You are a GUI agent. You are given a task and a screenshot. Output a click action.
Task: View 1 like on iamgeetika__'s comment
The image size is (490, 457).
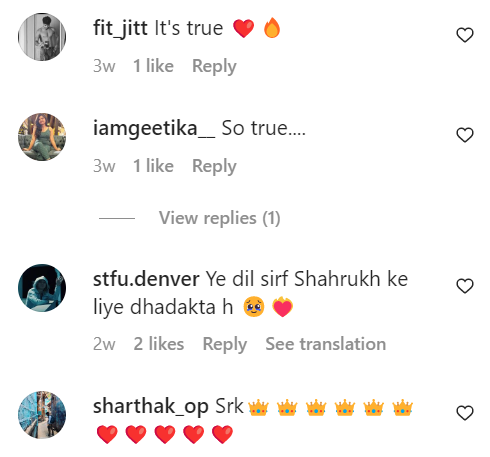coord(153,166)
